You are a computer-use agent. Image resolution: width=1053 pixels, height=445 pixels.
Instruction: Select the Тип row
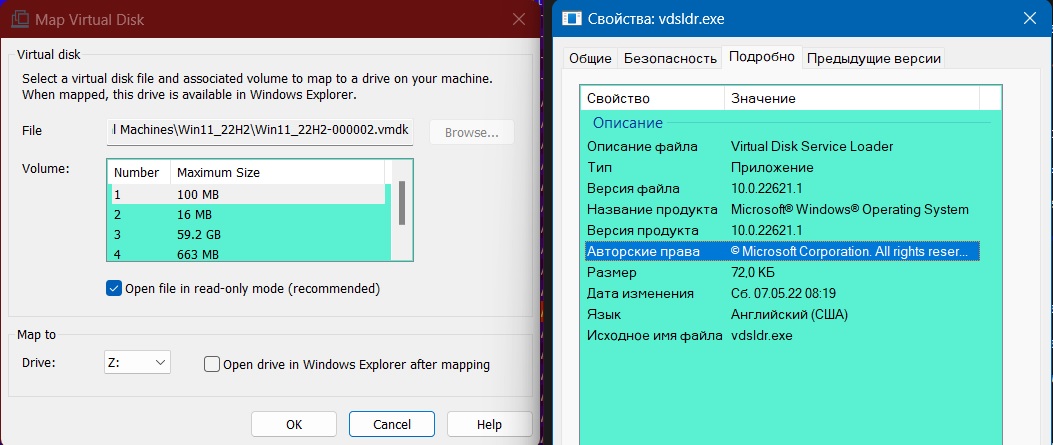pos(782,167)
